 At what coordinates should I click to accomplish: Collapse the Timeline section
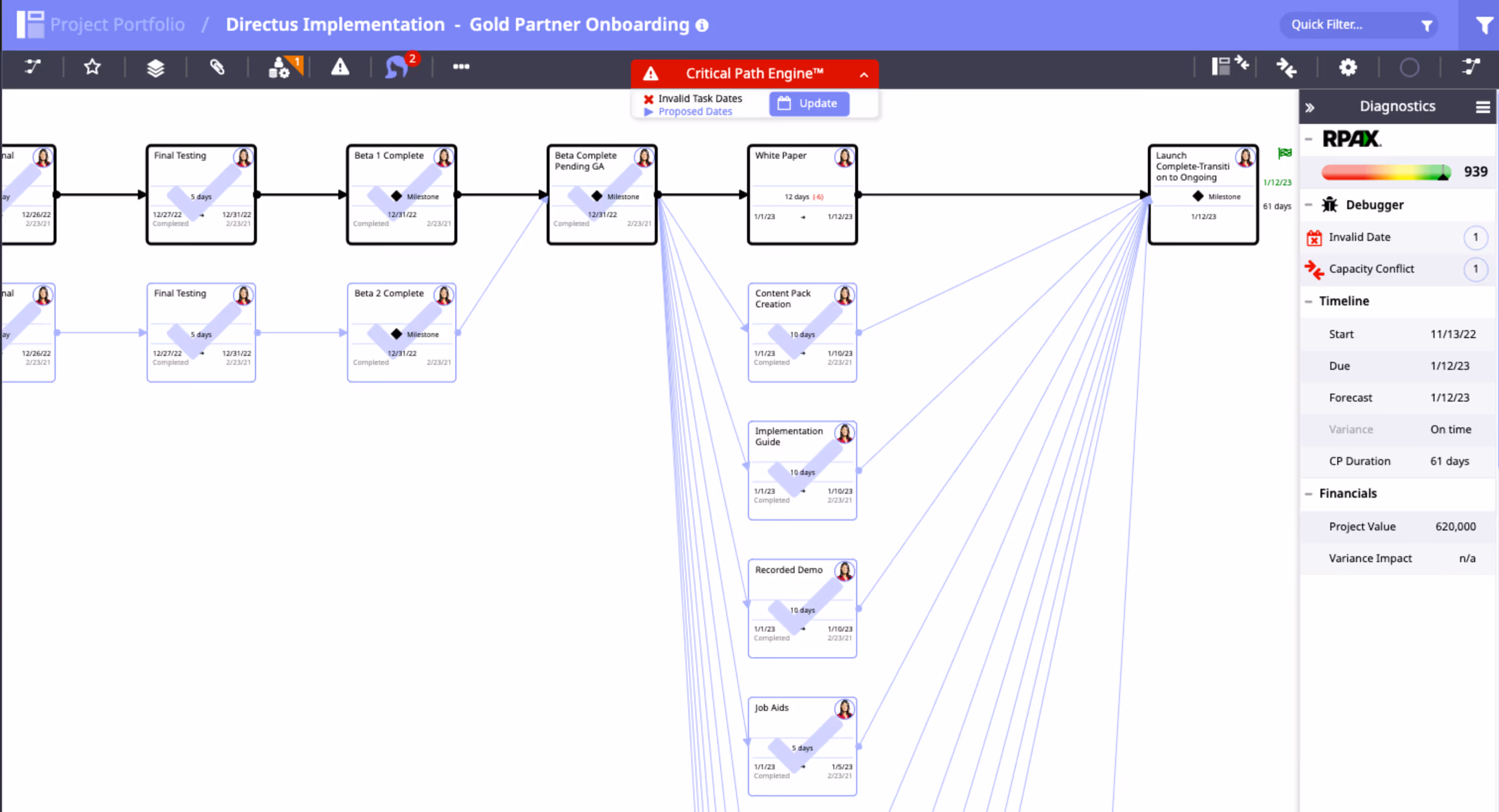click(x=1308, y=301)
